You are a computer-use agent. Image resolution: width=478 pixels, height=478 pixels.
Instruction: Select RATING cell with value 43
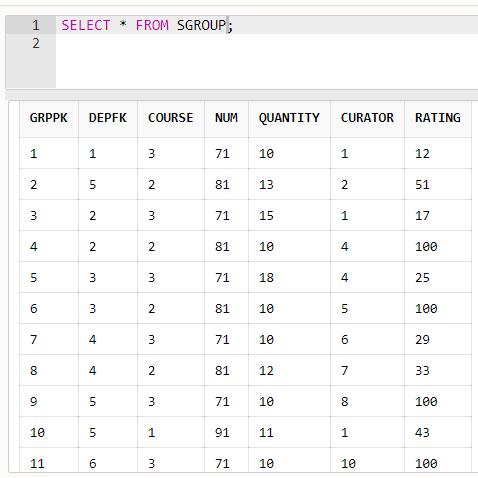[438, 432]
